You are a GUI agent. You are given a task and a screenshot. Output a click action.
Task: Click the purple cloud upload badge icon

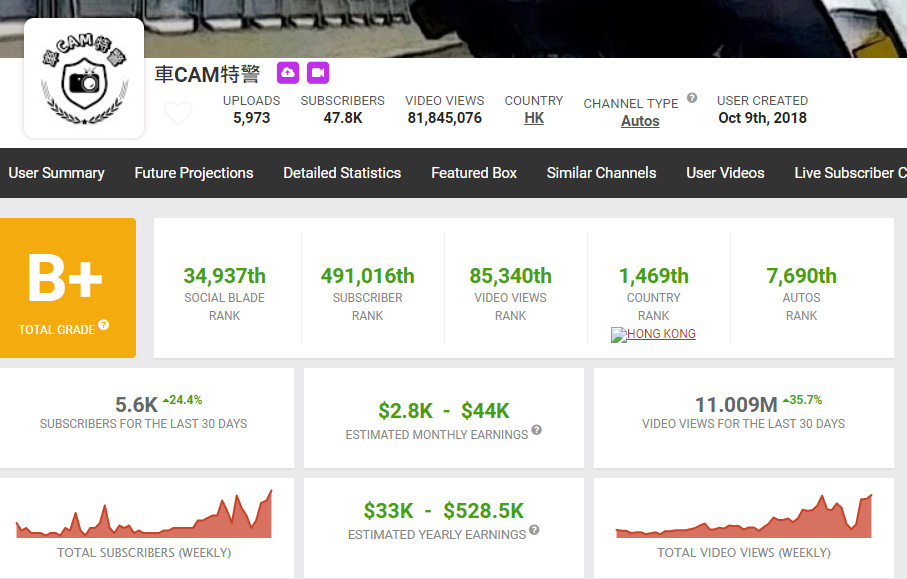coord(288,73)
